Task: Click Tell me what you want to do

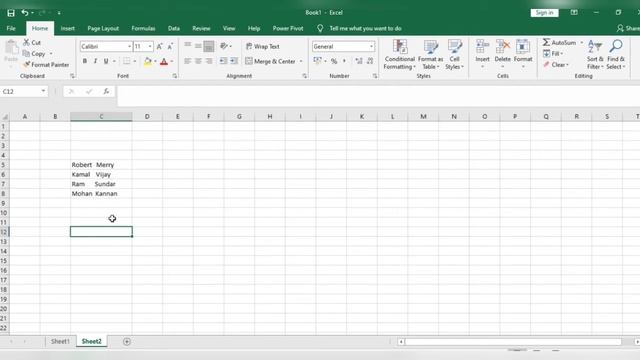Action: click(x=365, y=29)
